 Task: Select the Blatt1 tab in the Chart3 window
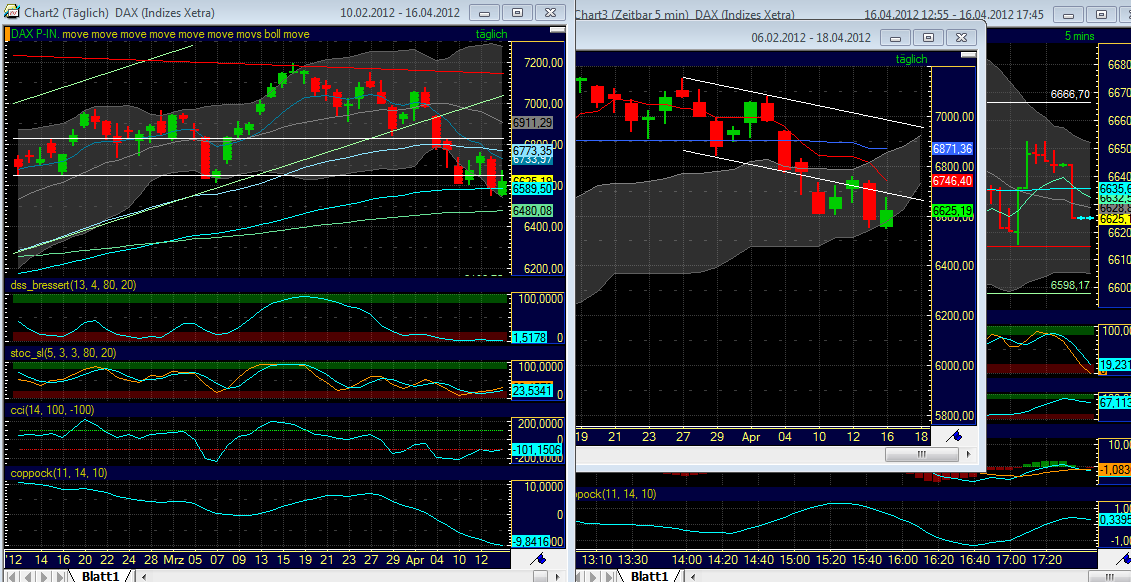[x=650, y=575]
